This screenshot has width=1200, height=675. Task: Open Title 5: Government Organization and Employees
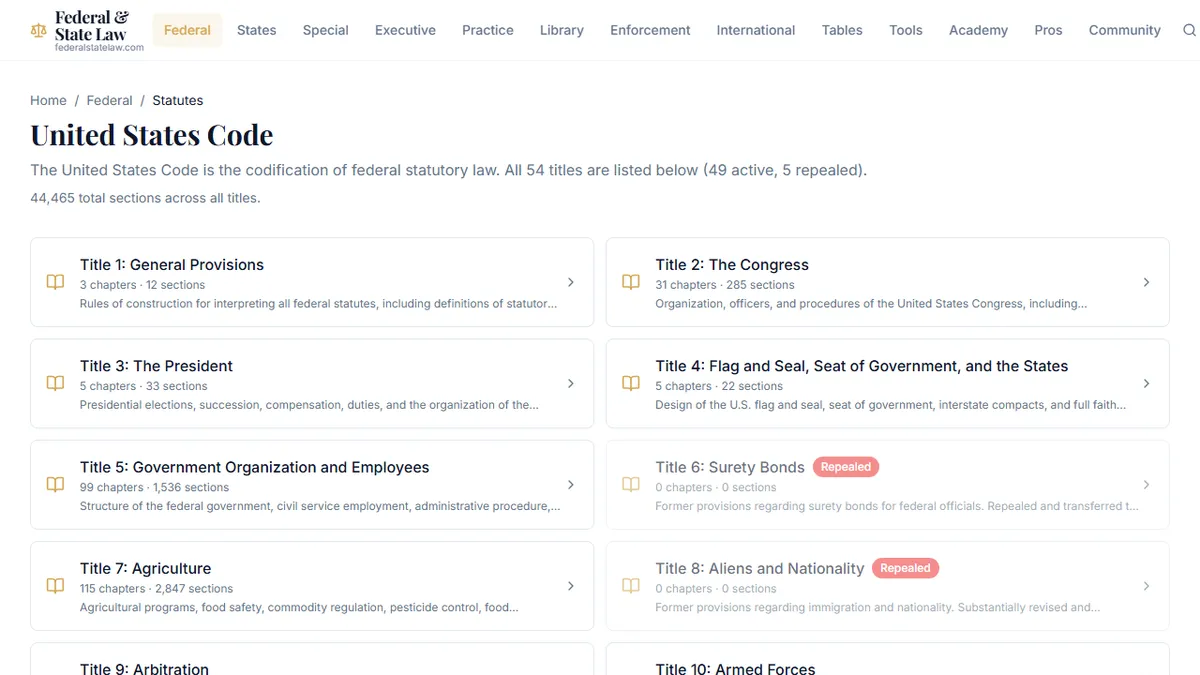[x=255, y=467]
